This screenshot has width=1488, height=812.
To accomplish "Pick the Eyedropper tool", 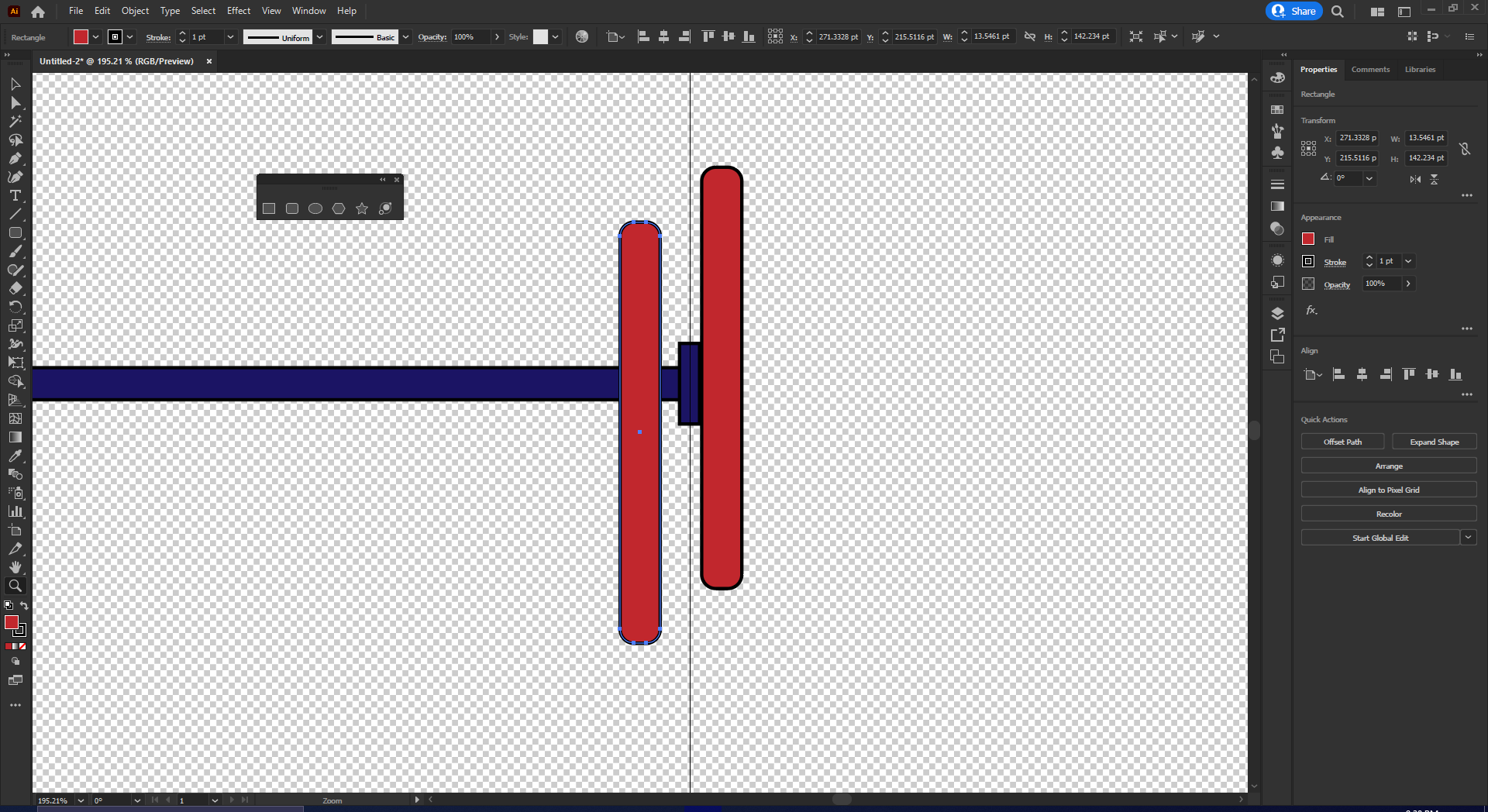I will point(15,456).
